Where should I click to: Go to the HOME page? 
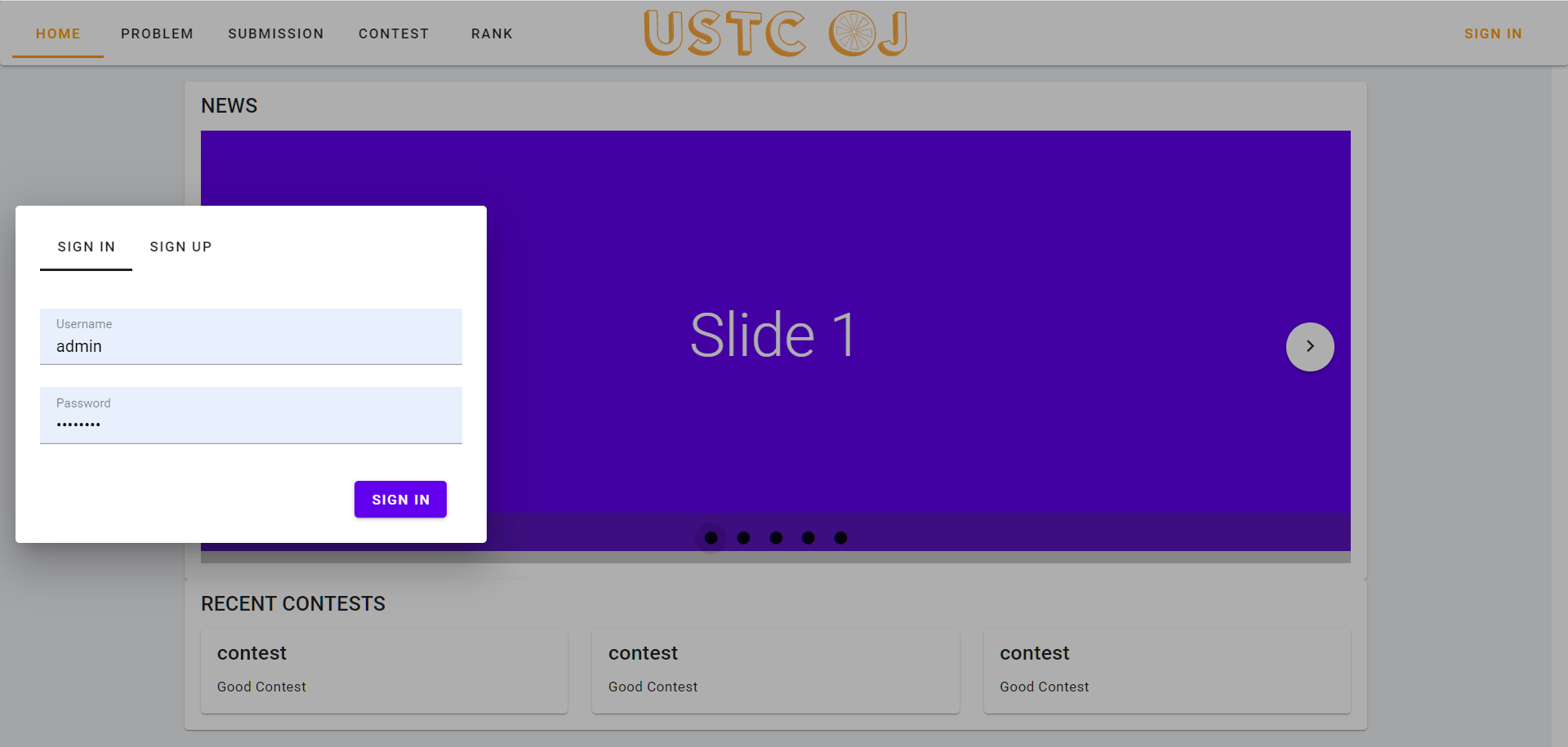point(58,33)
